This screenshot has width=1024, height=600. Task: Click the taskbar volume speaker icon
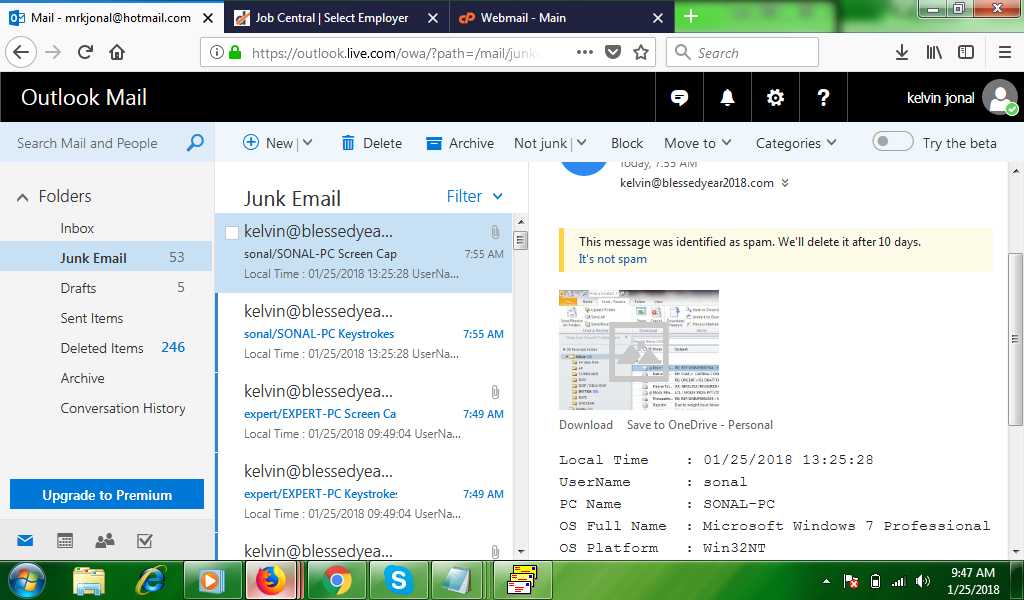[923, 581]
